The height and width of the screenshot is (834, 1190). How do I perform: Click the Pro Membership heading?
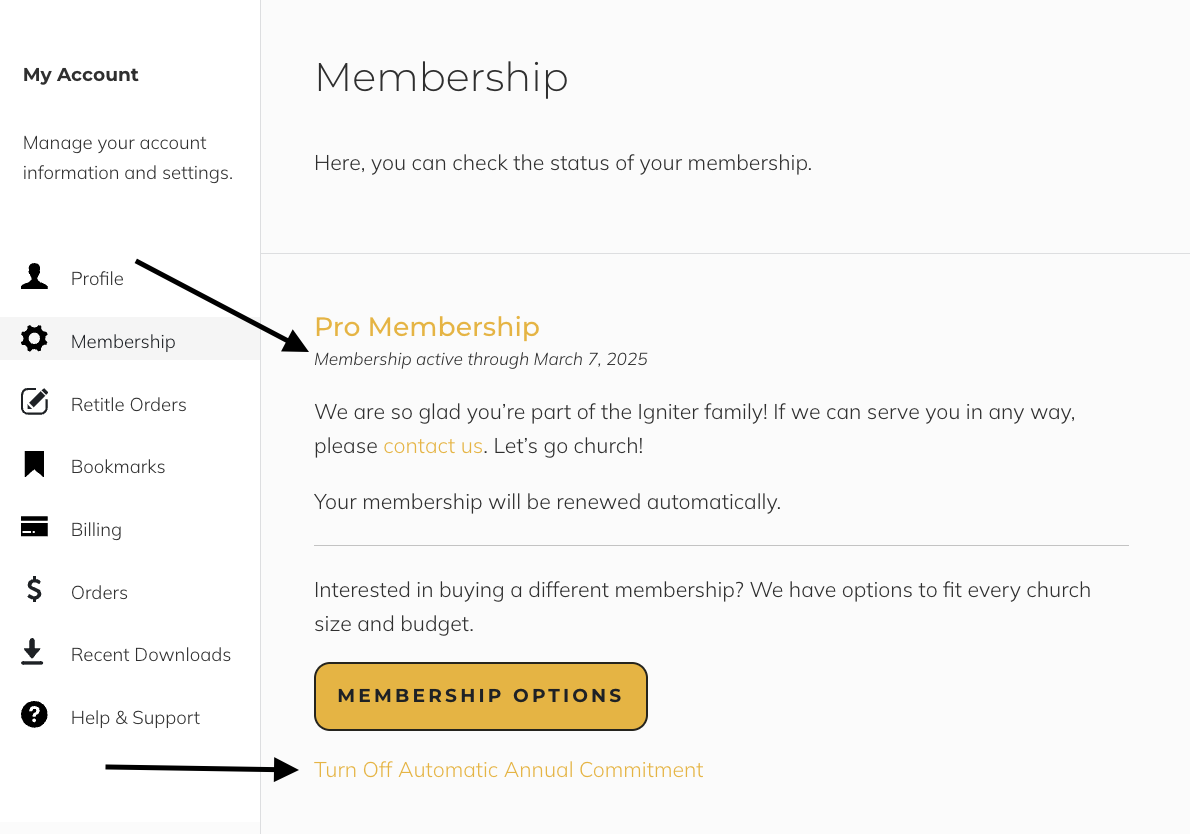pyautogui.click(x=426, y=327)
